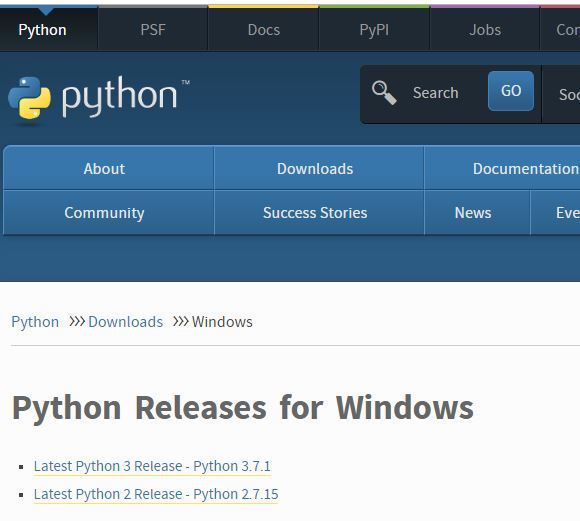Click the Python breadcrumb link
Image resolution: width=580 pixels, height=521 pixels.
[35, 322]
